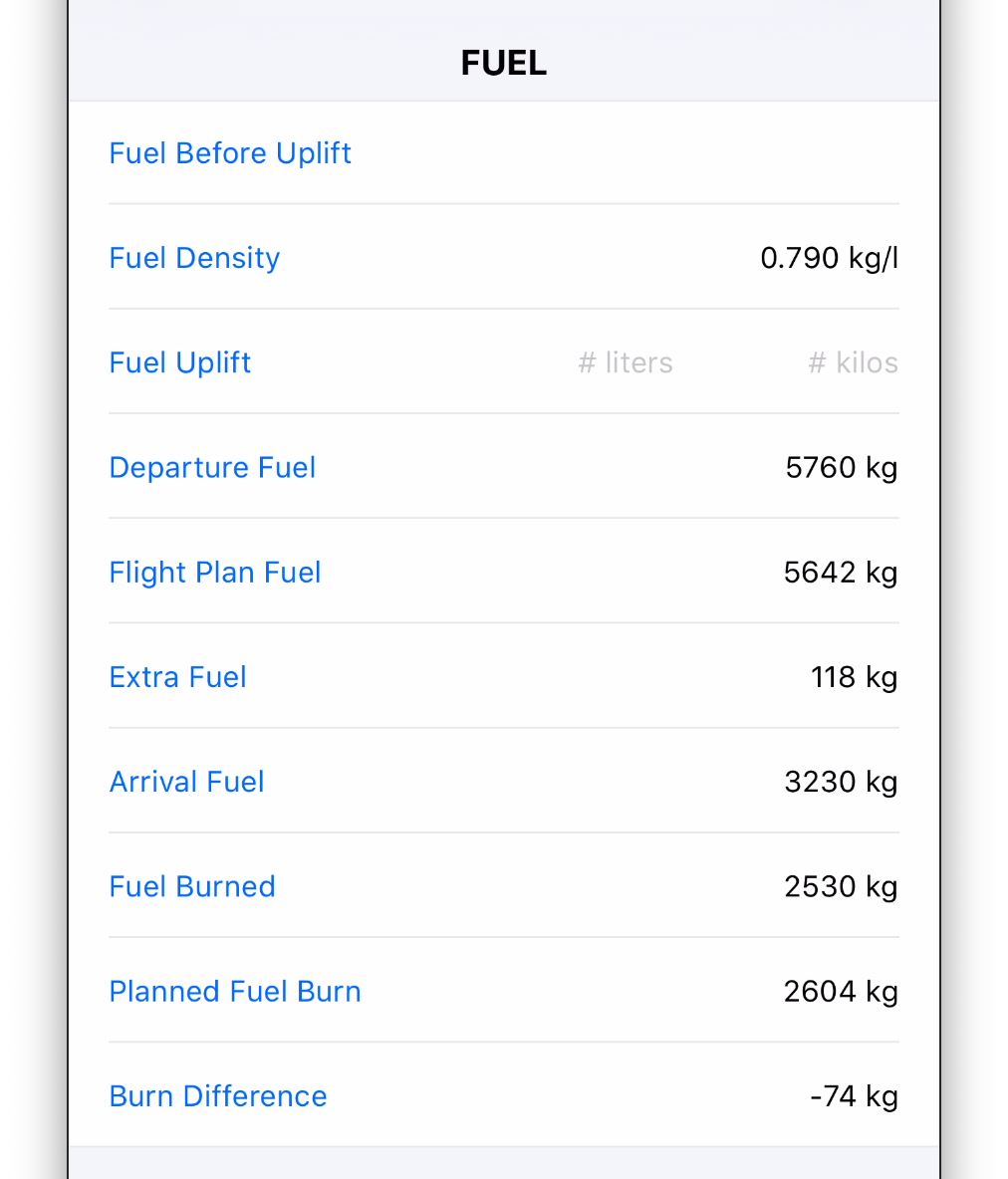Select the Fuel Density label

click(194, 258)
